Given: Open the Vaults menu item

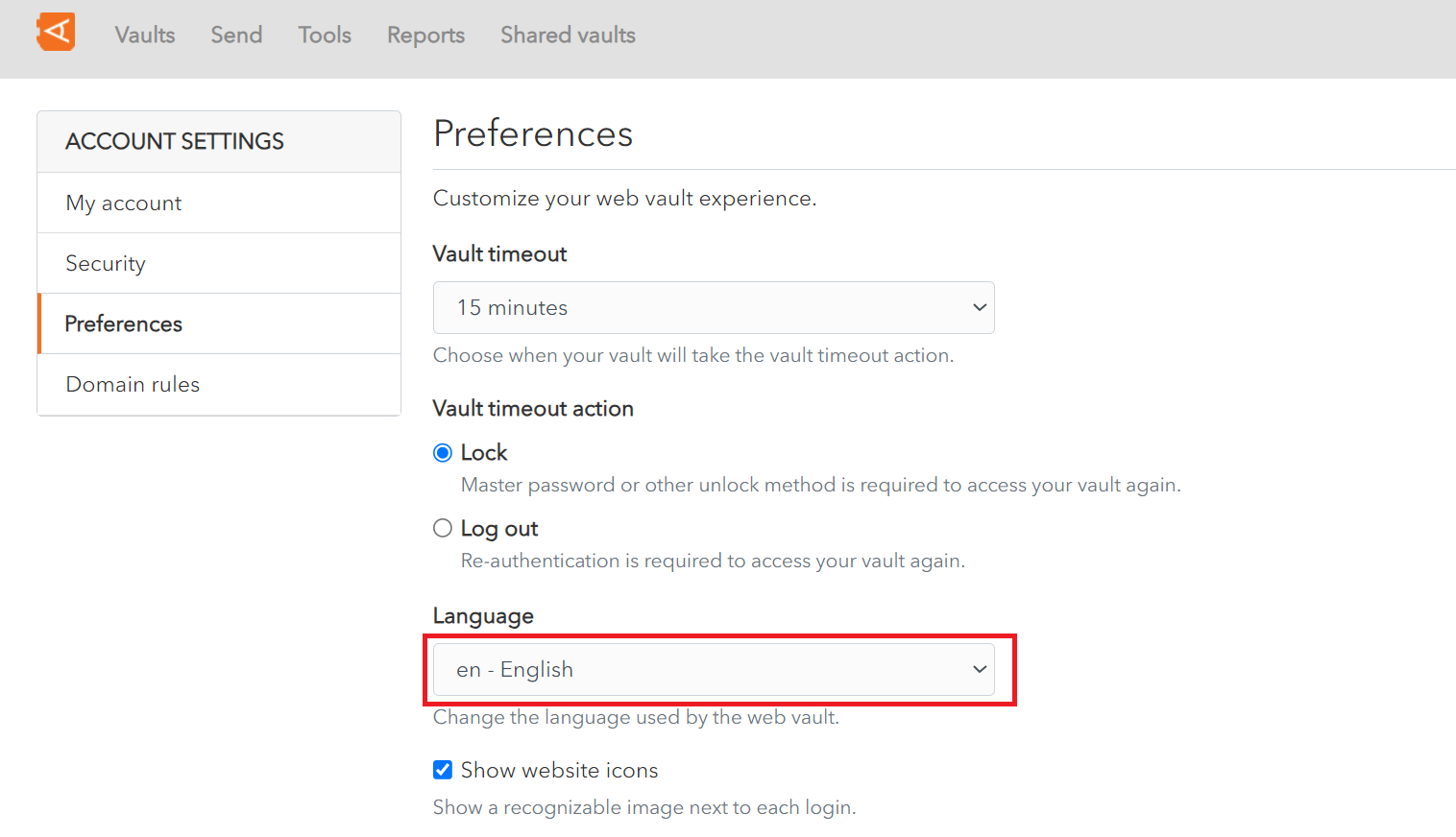Looking at the screenshot, I should click(145, 35).
